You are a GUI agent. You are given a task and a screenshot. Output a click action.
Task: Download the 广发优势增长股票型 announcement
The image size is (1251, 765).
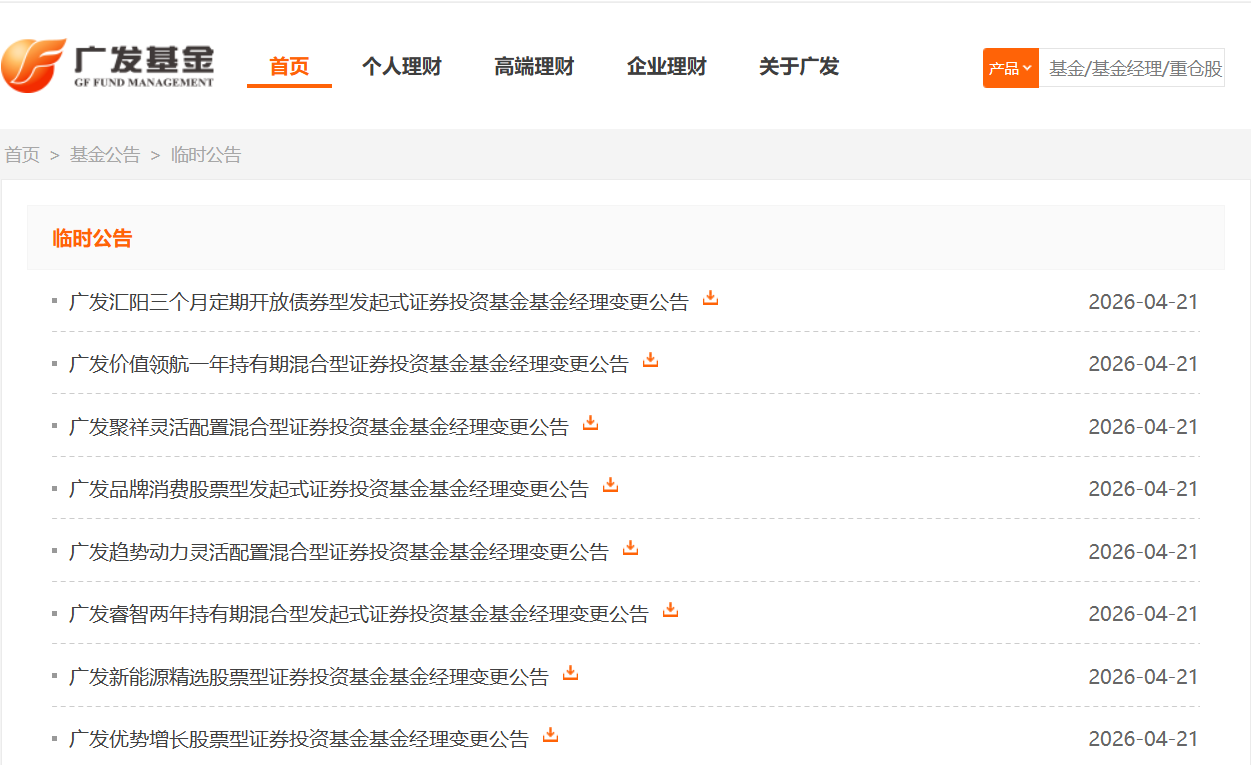coord(550,735)
